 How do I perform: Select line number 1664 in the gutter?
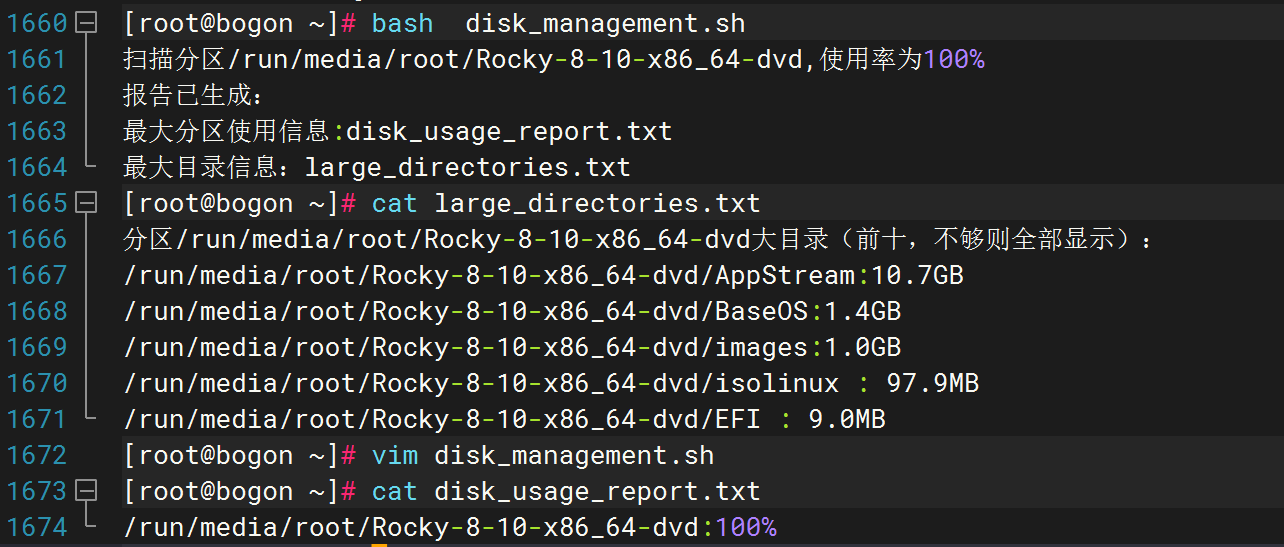click(37, 167)
